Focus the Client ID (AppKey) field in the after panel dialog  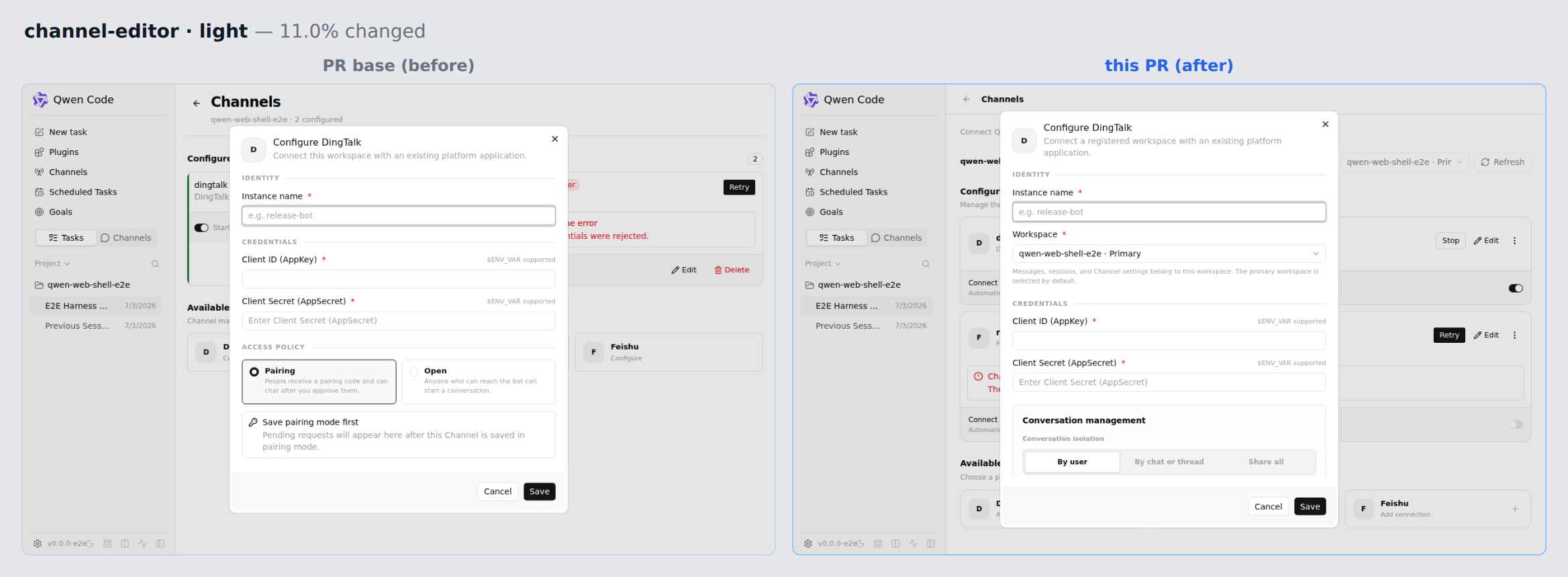click(1169, 341)
